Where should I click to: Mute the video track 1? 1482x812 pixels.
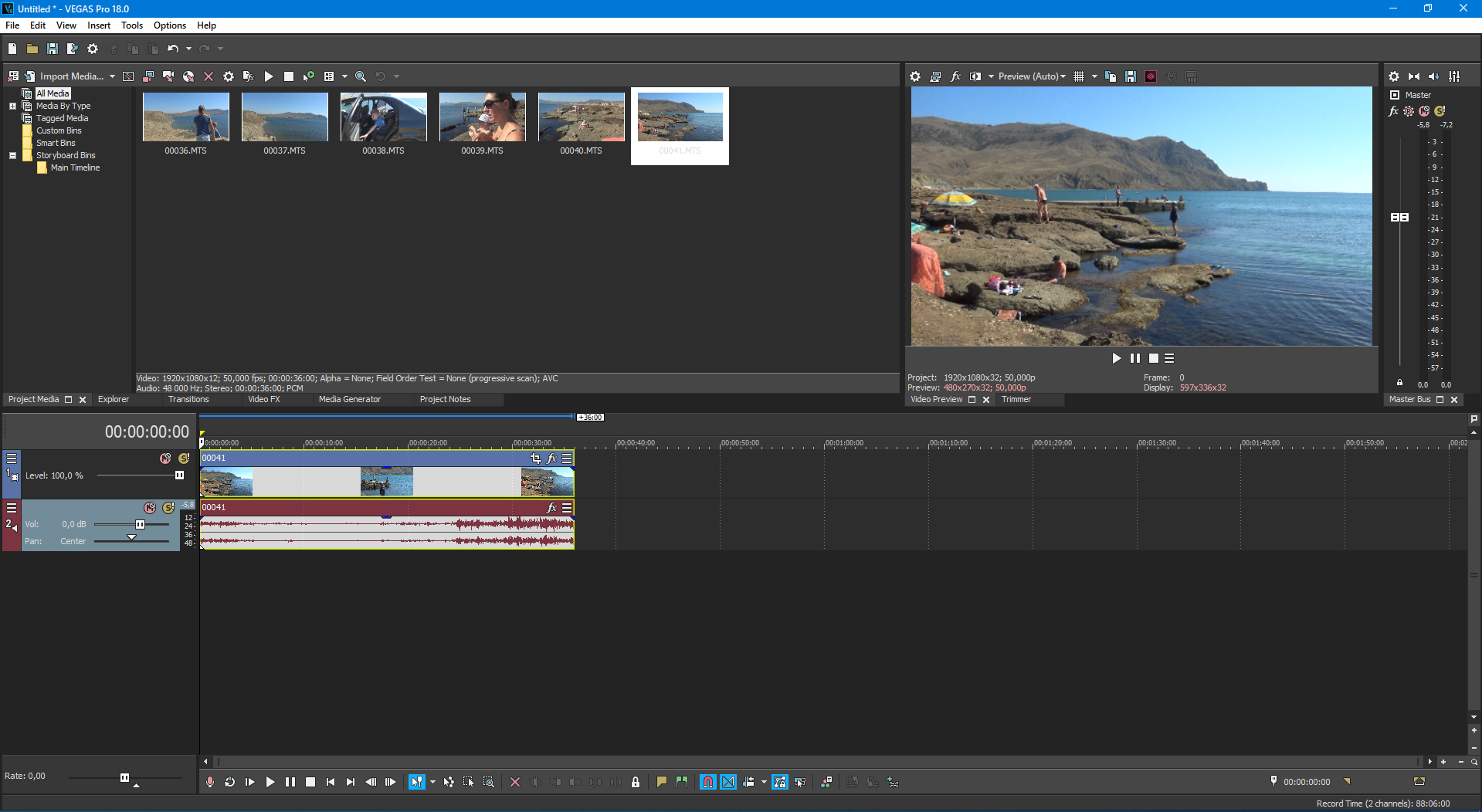click(x=165, y=458)
